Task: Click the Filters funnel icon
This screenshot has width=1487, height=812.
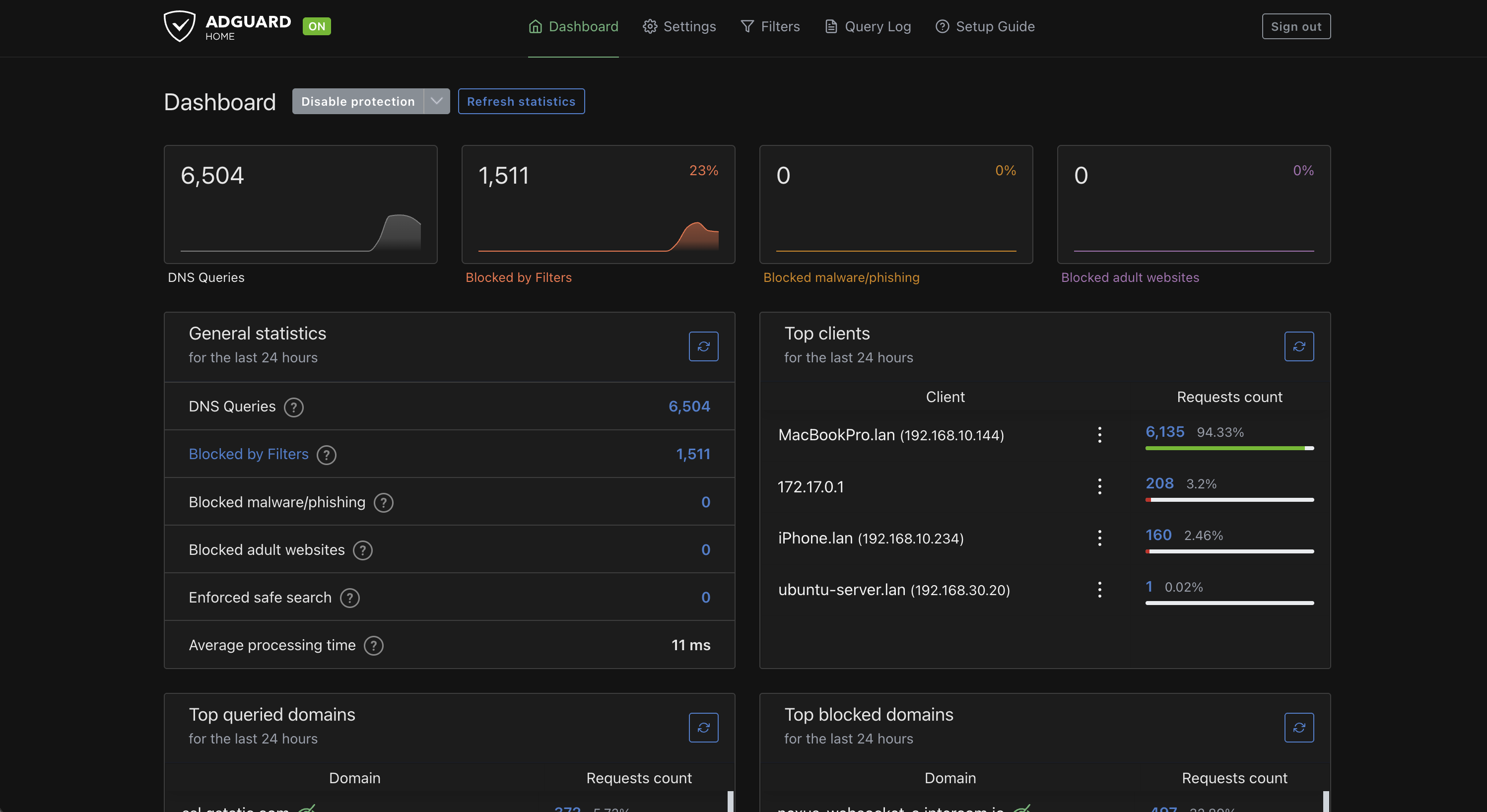Action: click(x=747, y=26)
